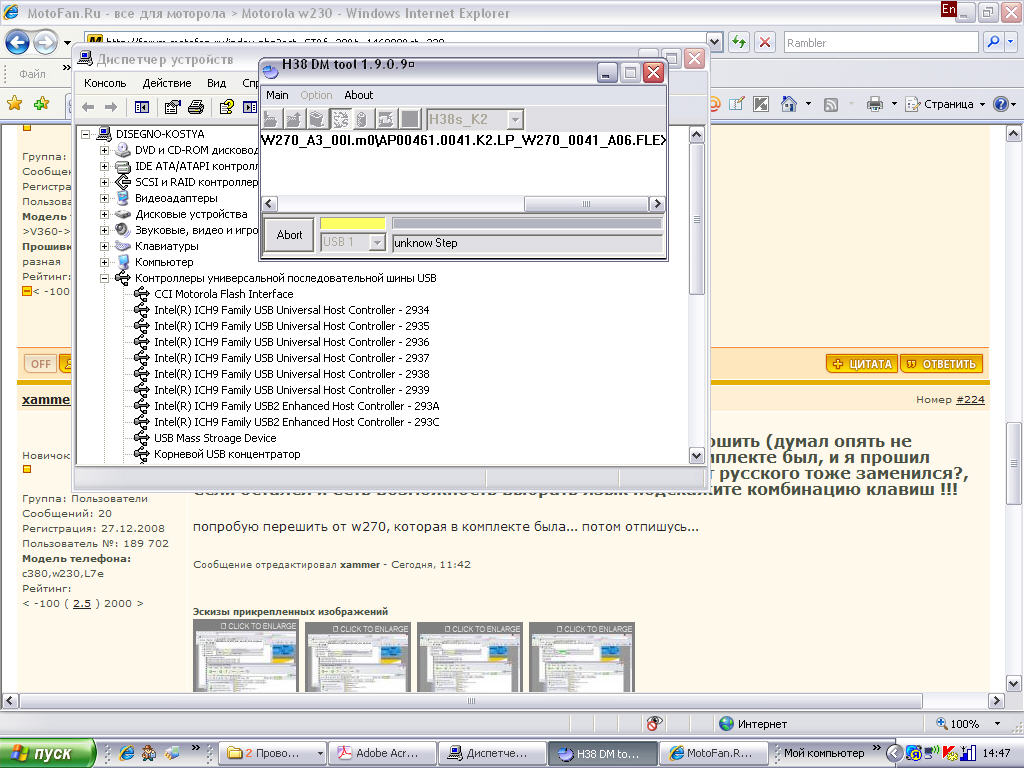The image size is (1024, 768).
Task: Open the post number #224 link
Action: tap(970, 400)
